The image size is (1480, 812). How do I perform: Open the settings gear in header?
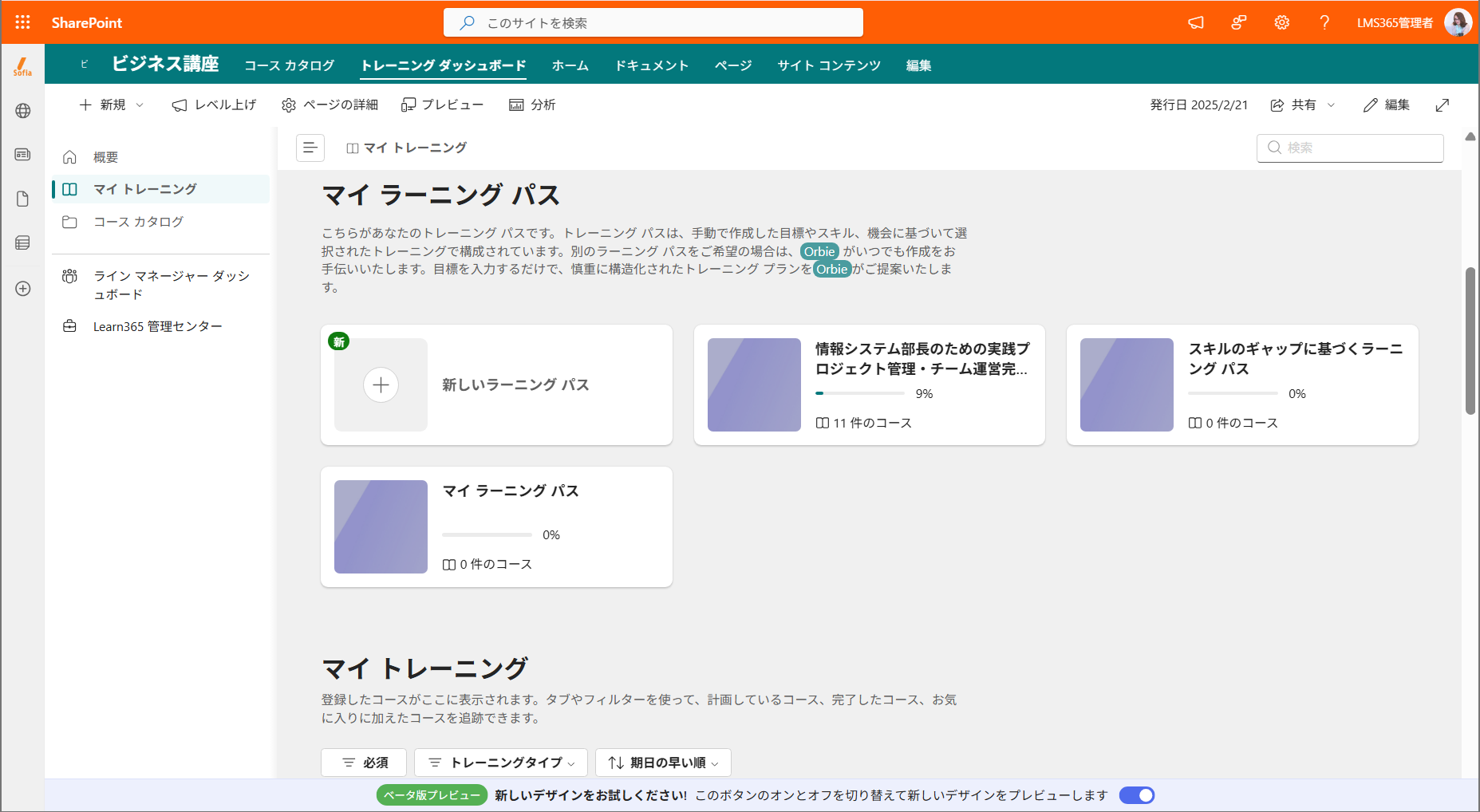click(x=1281, y=22)
